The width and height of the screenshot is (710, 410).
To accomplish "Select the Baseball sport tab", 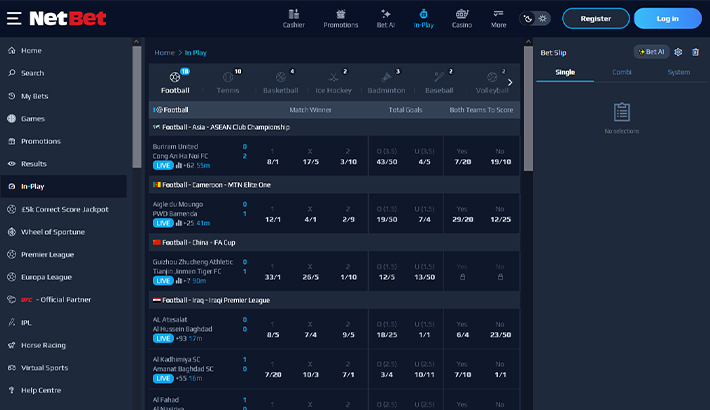I will (439, 82).
